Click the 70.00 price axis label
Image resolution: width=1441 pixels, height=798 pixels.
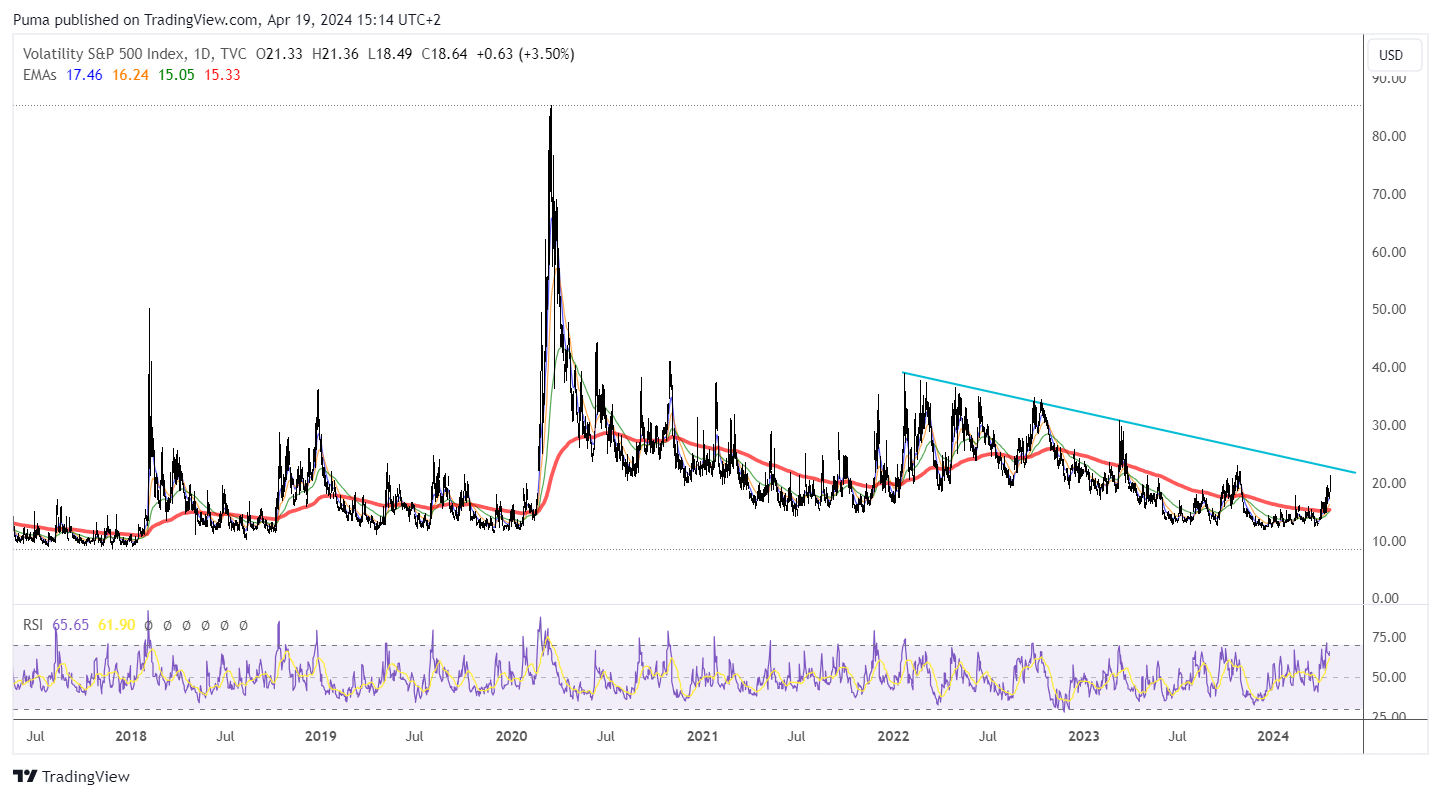coord(1390,194)
